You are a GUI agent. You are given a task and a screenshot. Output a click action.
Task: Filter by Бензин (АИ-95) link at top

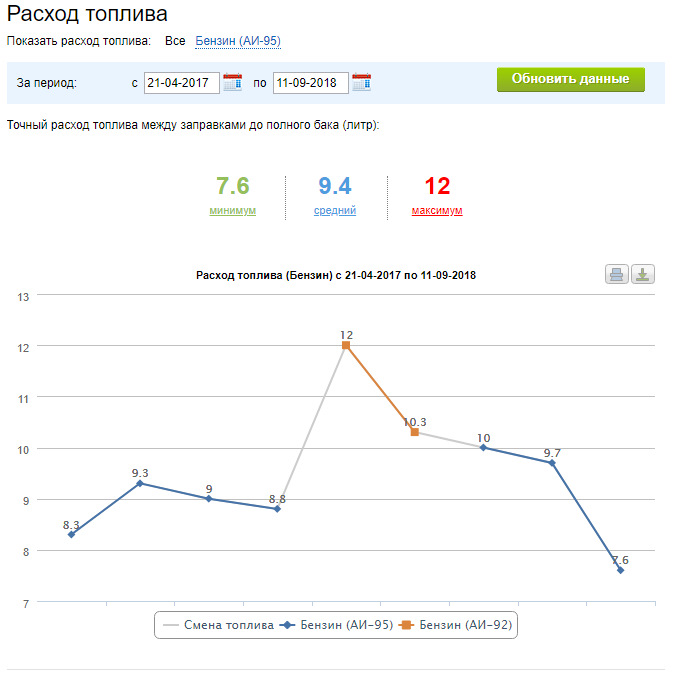point(238,41)
